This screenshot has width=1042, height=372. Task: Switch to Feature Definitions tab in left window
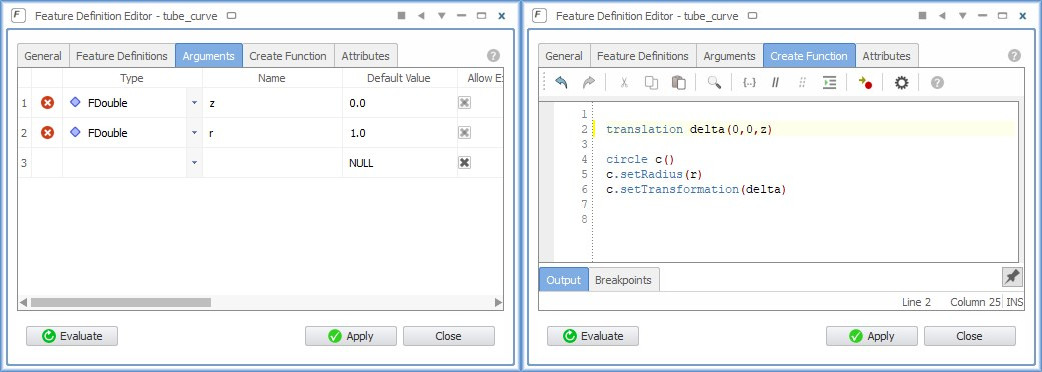click(x=122, y=56)
